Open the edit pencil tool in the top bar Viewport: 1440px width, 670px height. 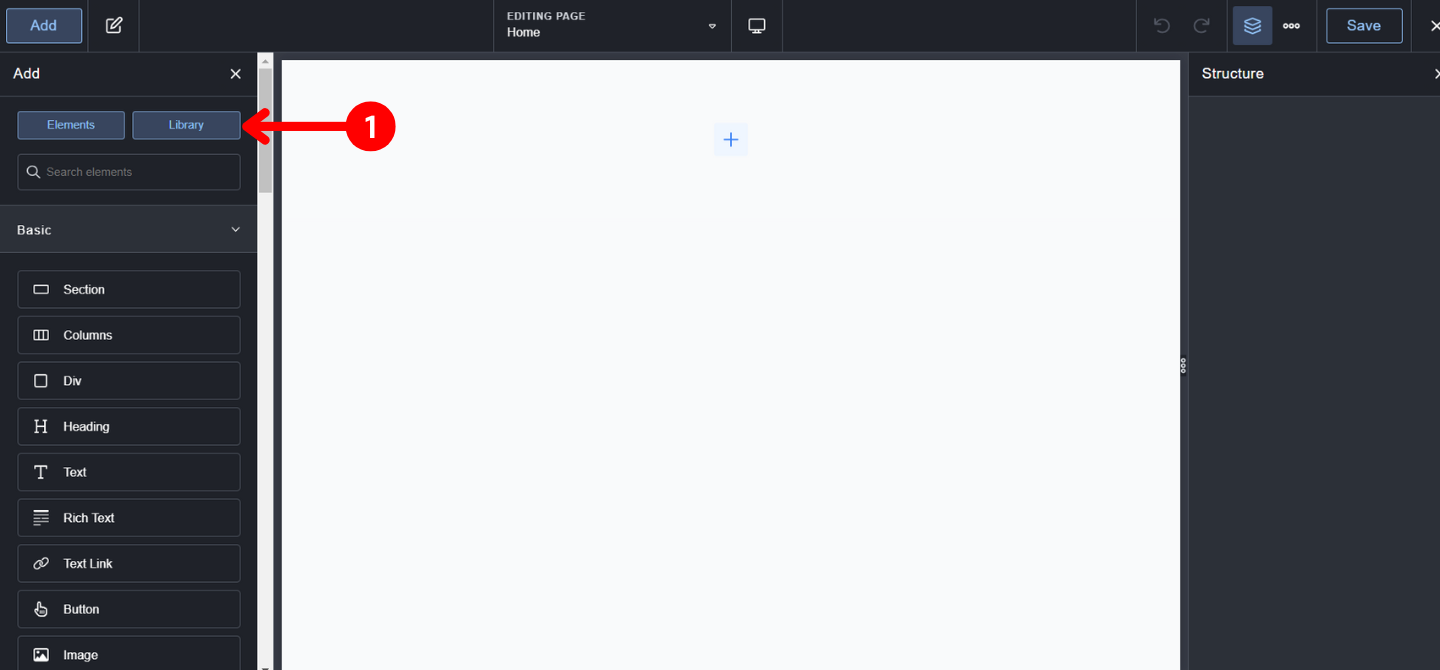(114, 26)
